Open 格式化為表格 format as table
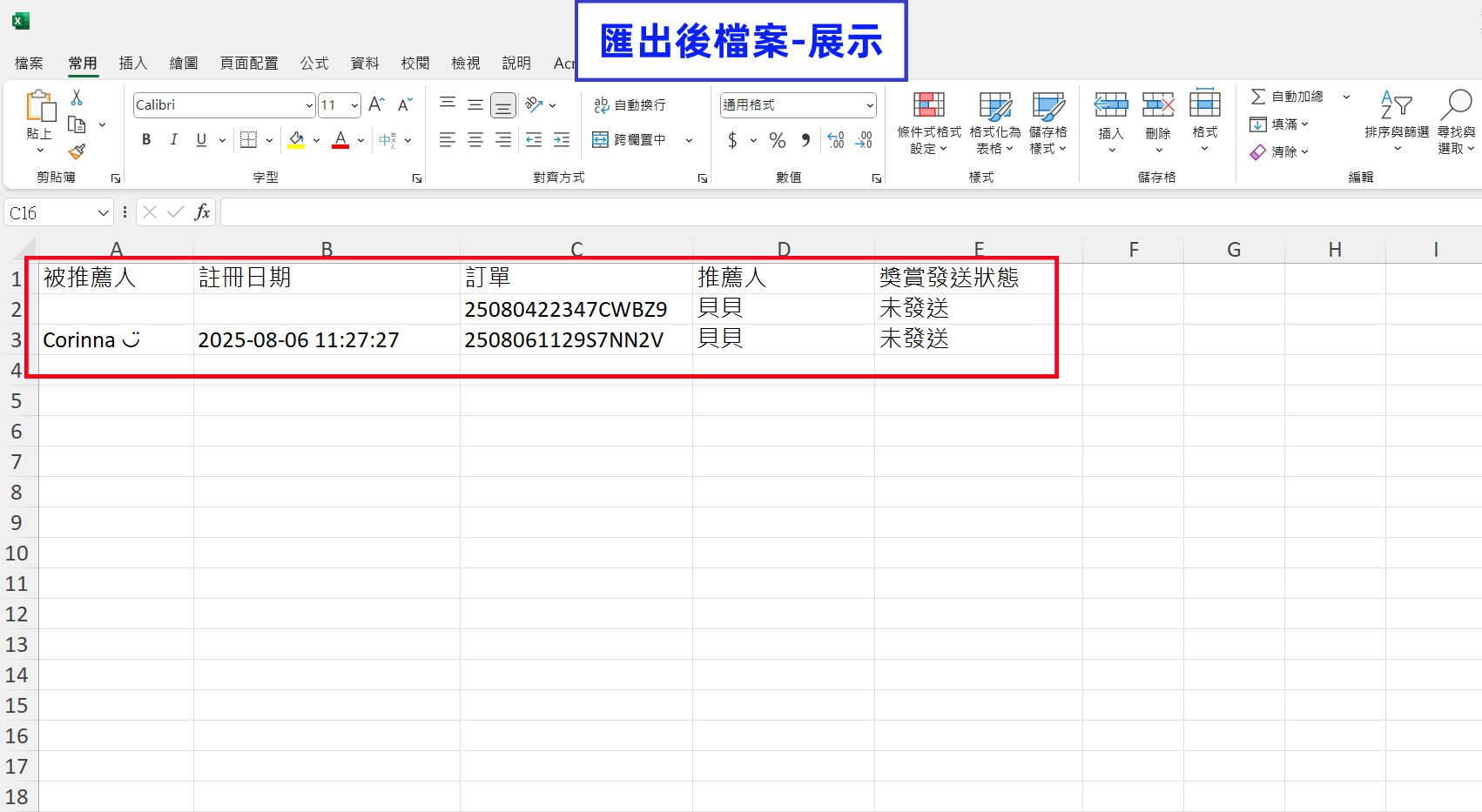The height and width of the screenshot is (812, 1482). click(994, 123)
